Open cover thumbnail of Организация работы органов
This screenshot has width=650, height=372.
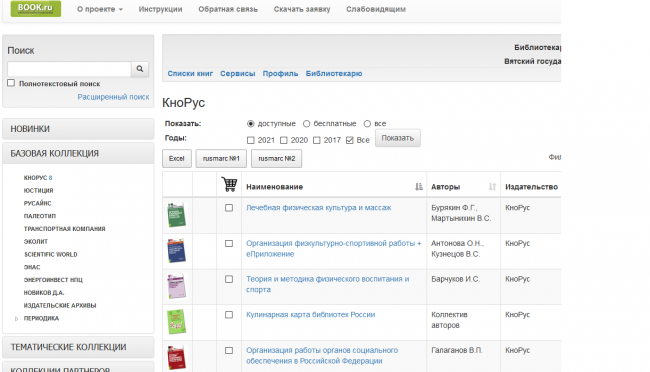(177, 357)
